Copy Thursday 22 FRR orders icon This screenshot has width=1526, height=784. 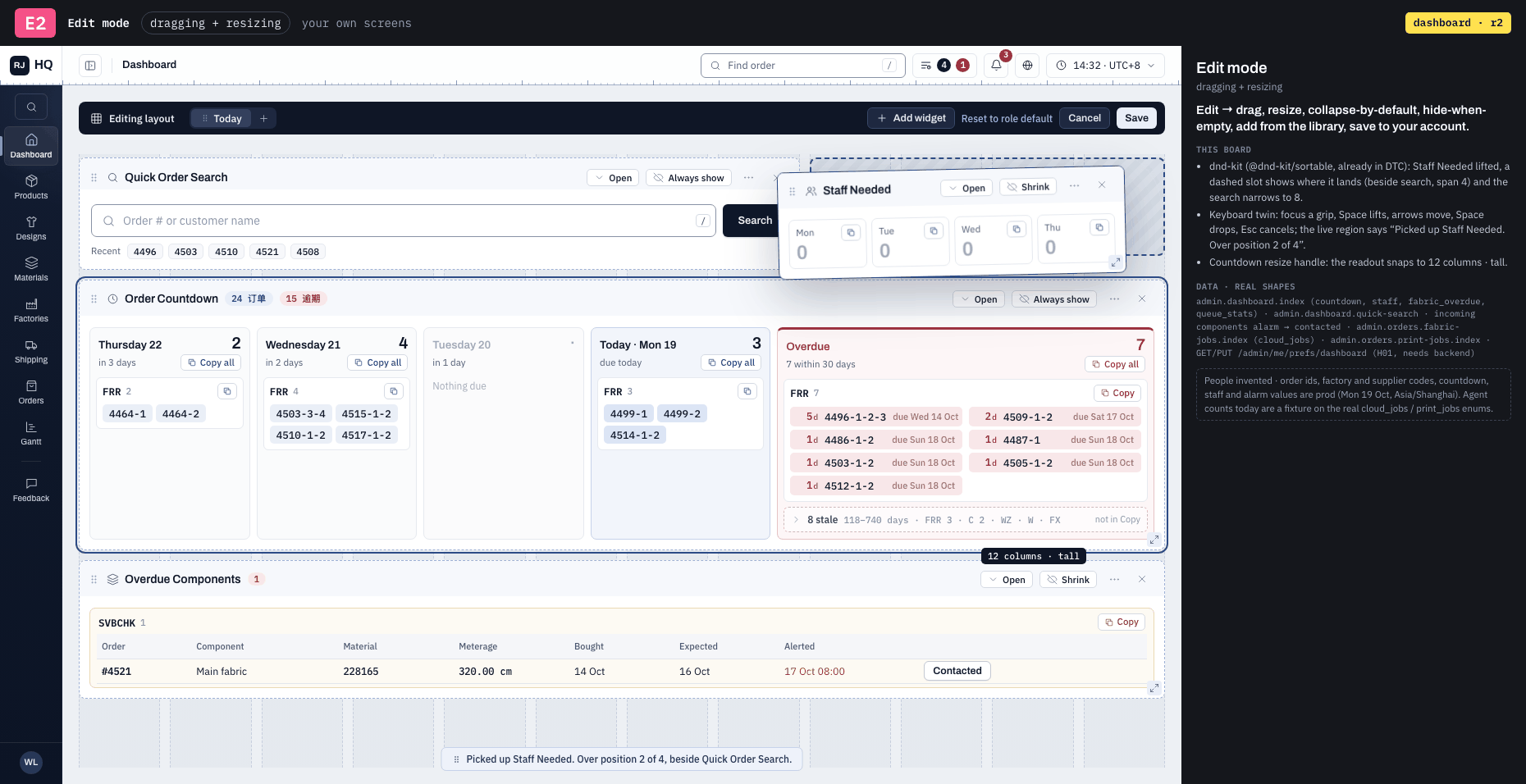click(x=227, y=391)
